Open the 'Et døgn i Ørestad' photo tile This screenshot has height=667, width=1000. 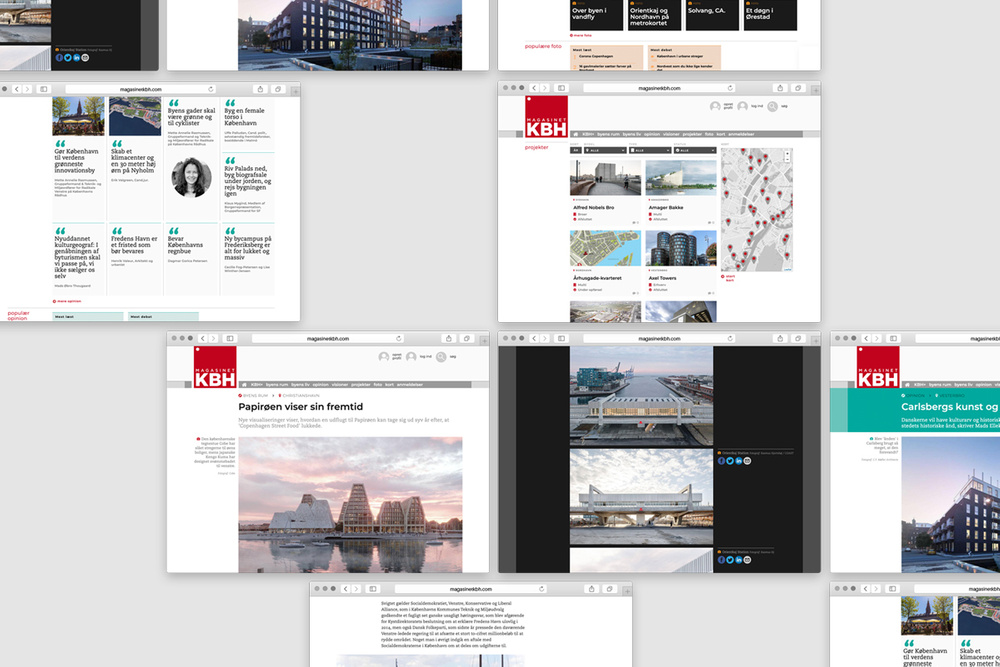click(770, 15)
